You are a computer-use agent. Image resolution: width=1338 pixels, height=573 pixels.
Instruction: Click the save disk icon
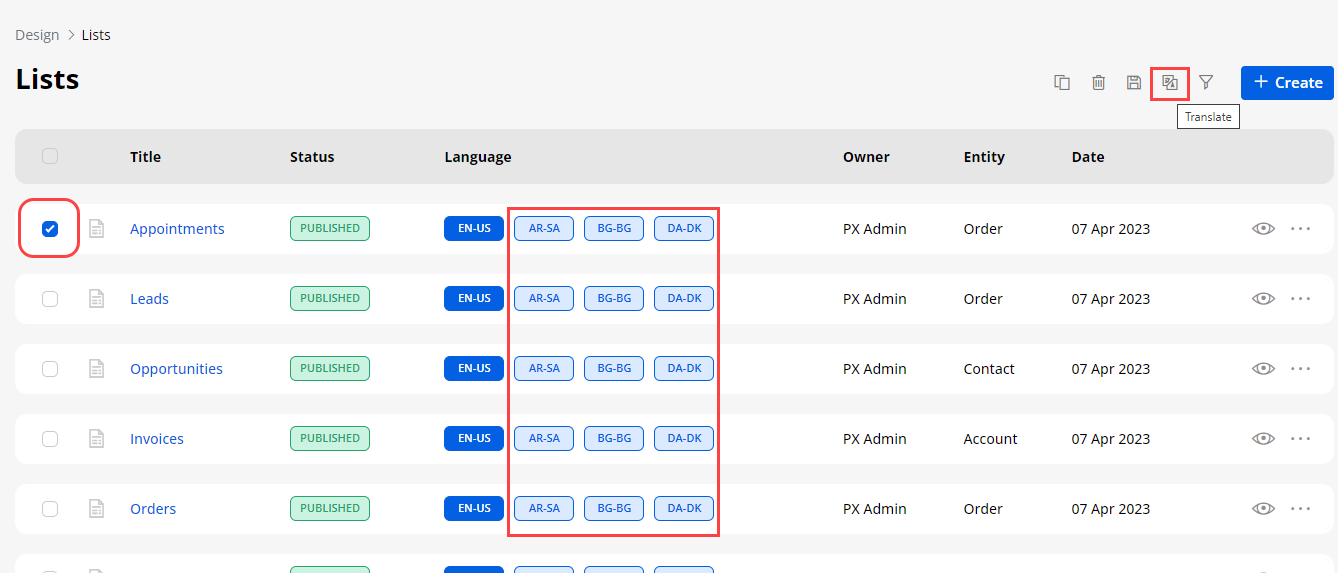pyautogui.click(x=1133, y=83)
